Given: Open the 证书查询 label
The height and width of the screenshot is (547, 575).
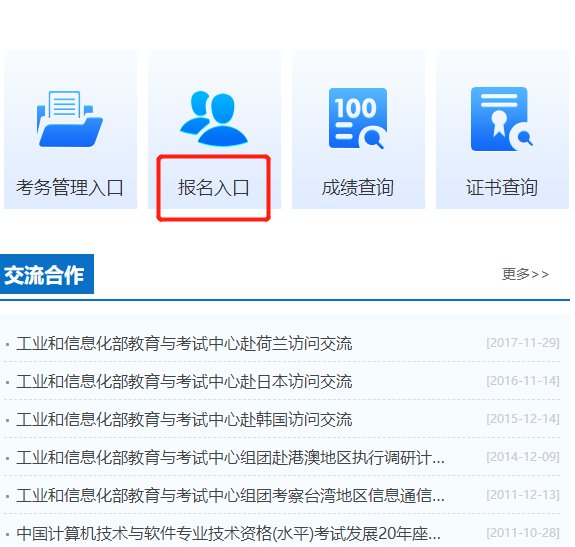Looking at the screenshot, I should pyautogui.click(x=502, y=187).
